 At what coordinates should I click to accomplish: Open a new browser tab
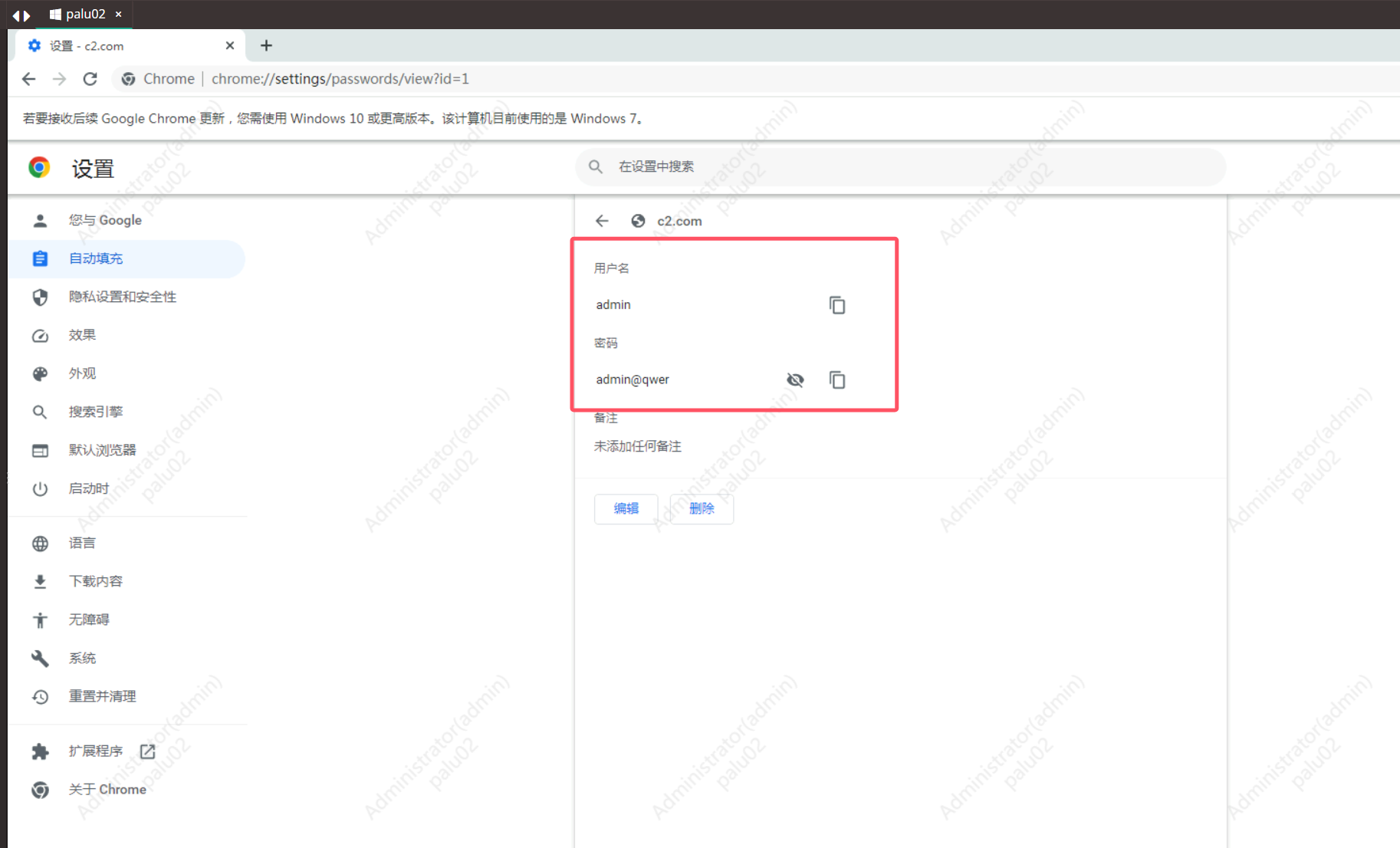[266, 46]
